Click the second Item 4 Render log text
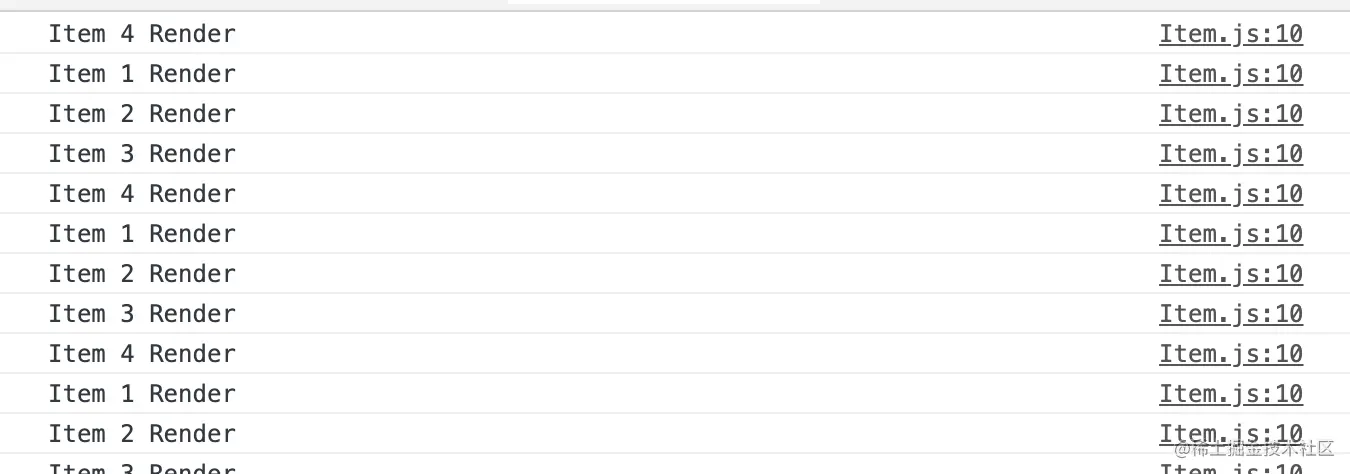 click(x=142, y=194)
